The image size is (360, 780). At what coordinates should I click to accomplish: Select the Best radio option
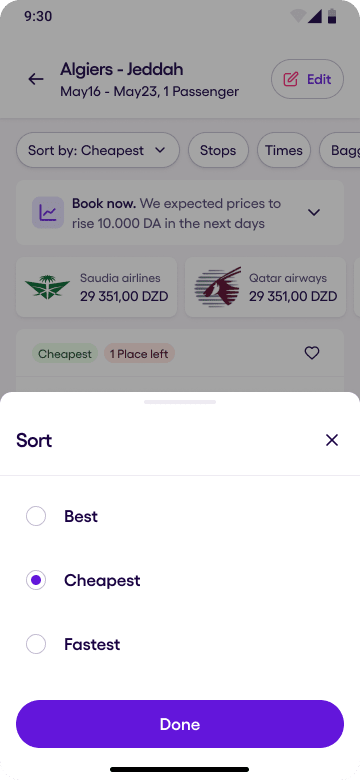pyautogui.click(x=36, y=516)
